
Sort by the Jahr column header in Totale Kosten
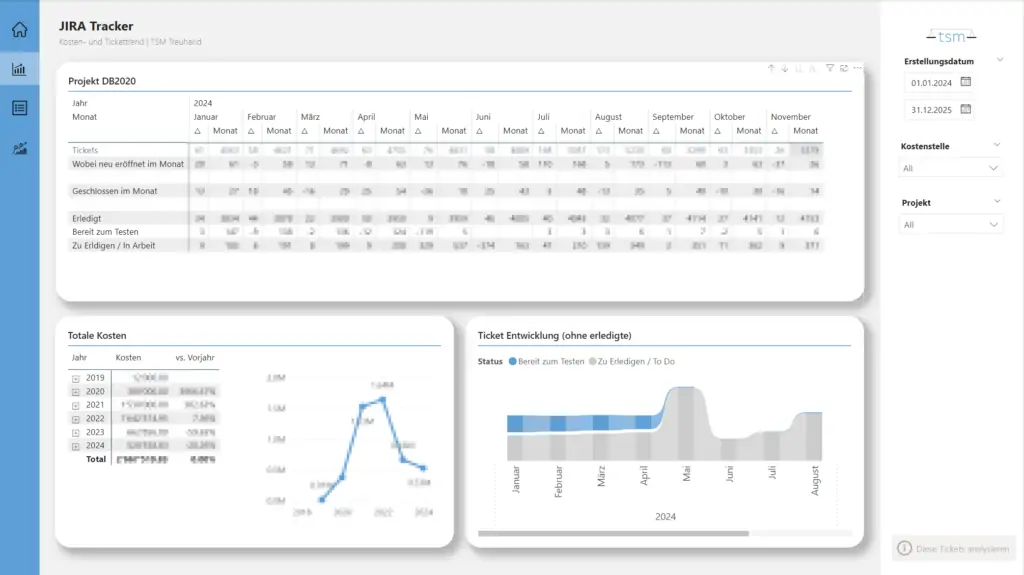pos(79,357)
